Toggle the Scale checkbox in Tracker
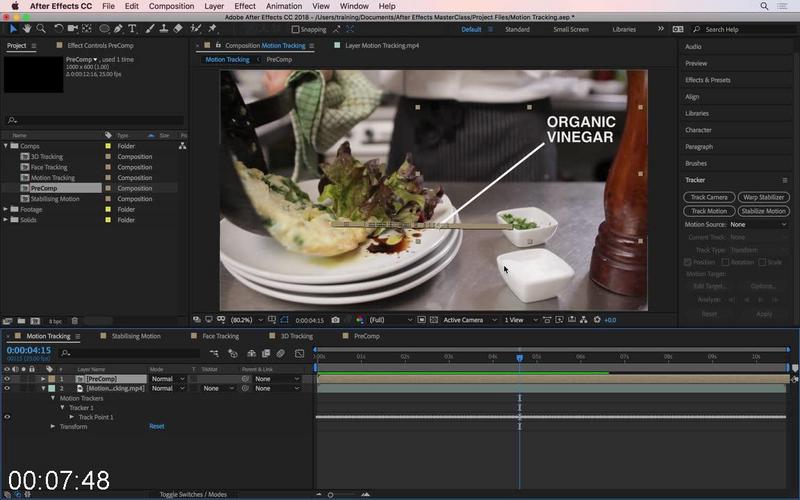 [762, 262]
